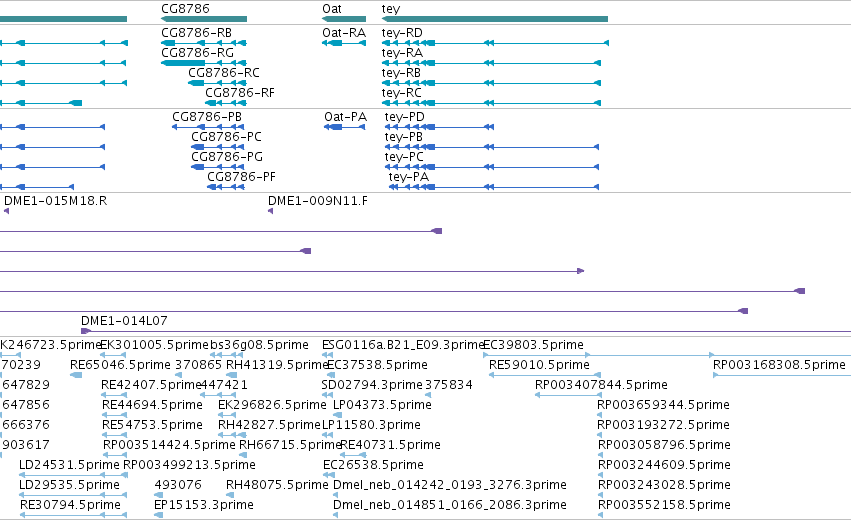The height and width of the screenshot is (520, 851).
Task: Click EST label RP003244609.5prime
Action: coord(664,465)
